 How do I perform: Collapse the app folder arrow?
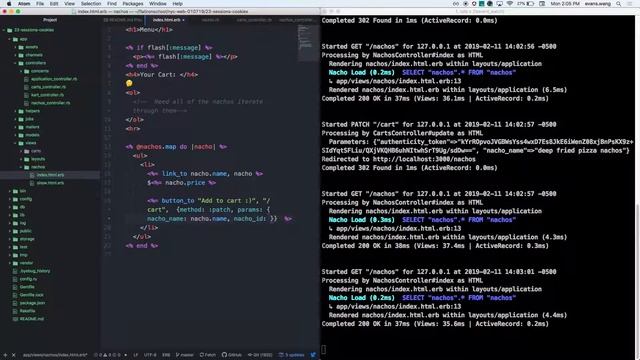pyautogui.click(x=10, y=39)
